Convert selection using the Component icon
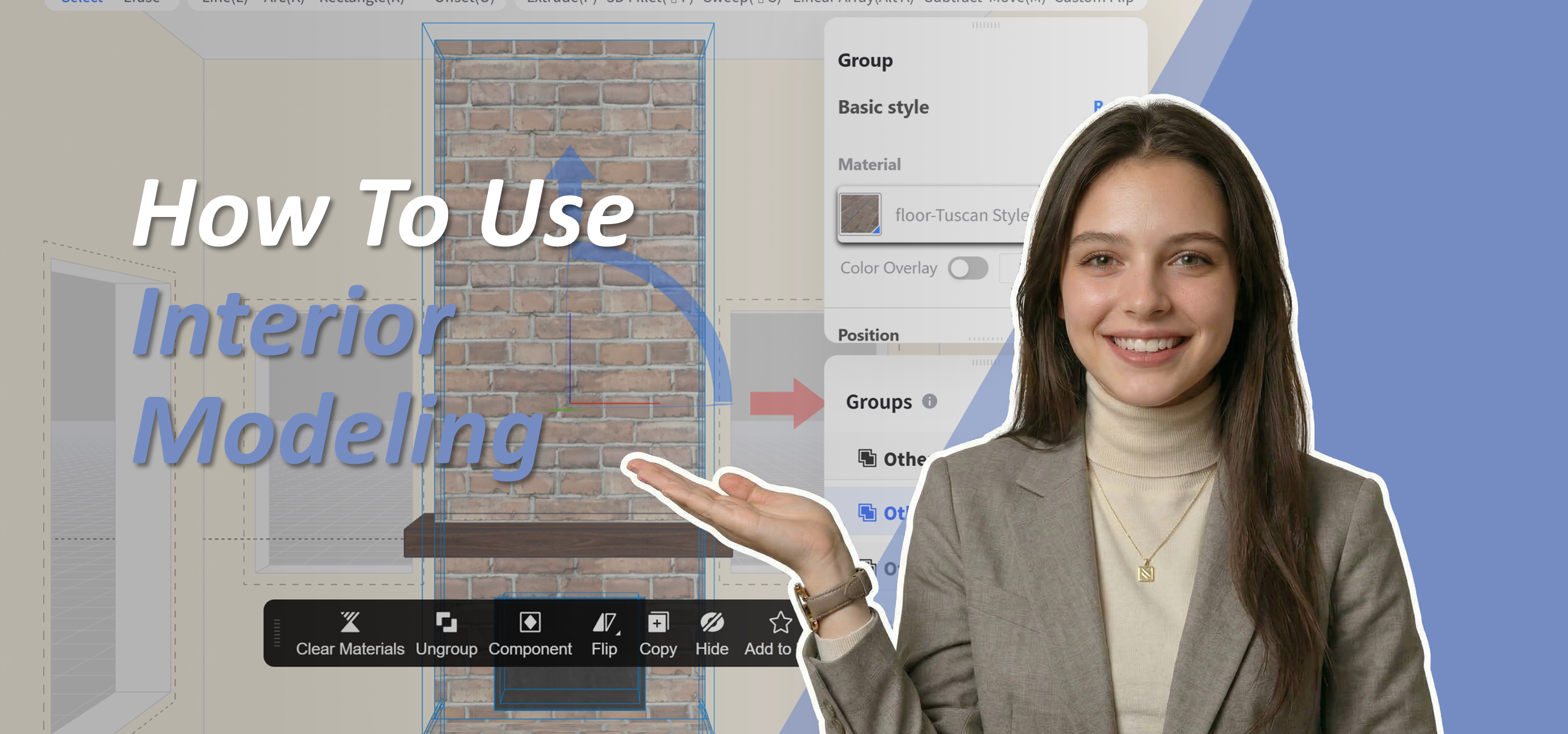 tap(531, 622)
